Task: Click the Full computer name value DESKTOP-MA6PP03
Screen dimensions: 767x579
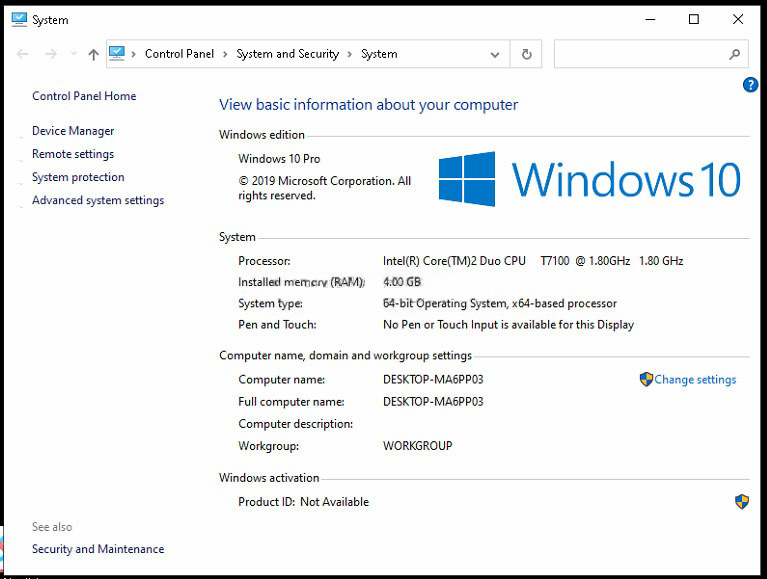Action: point(433,401)
